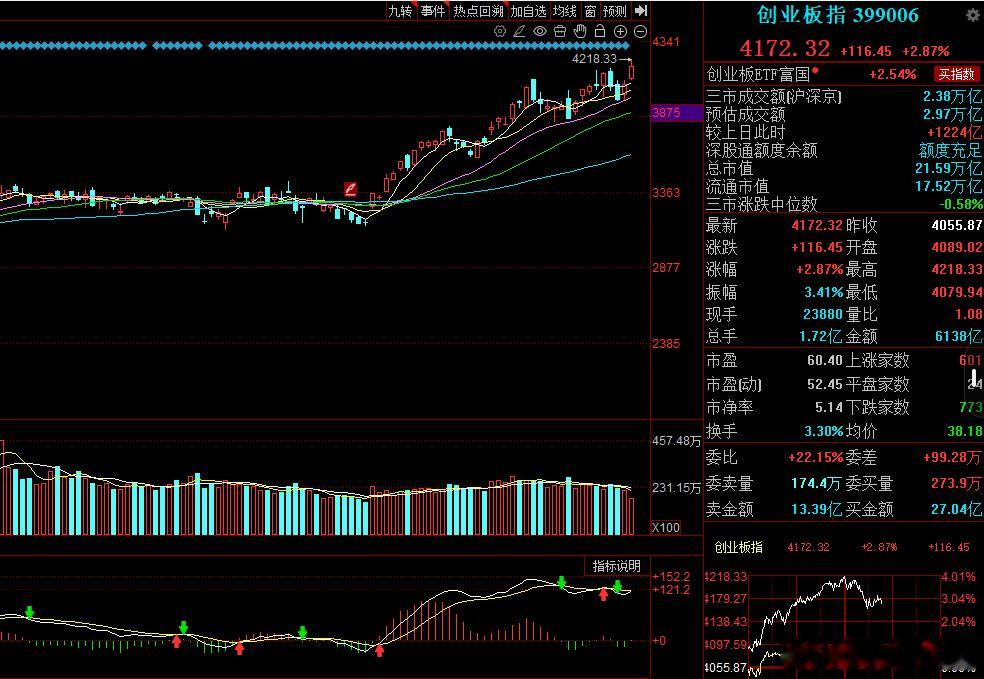
Task: Open chart settings gear icon
Action: [500, 31]
